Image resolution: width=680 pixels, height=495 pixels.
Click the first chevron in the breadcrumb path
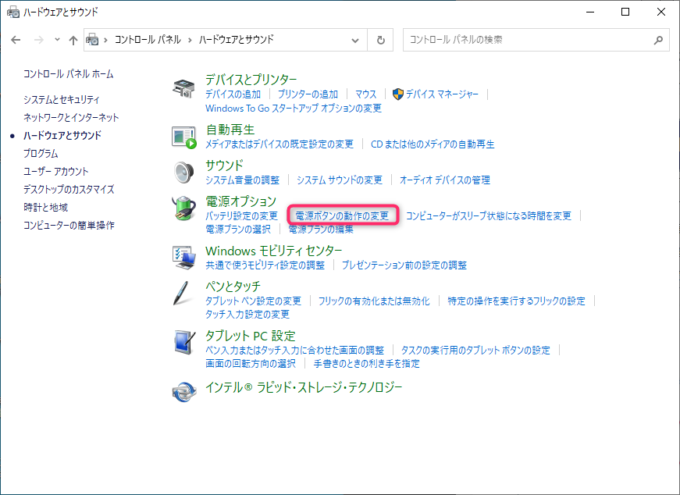click(x=105, y=40)
